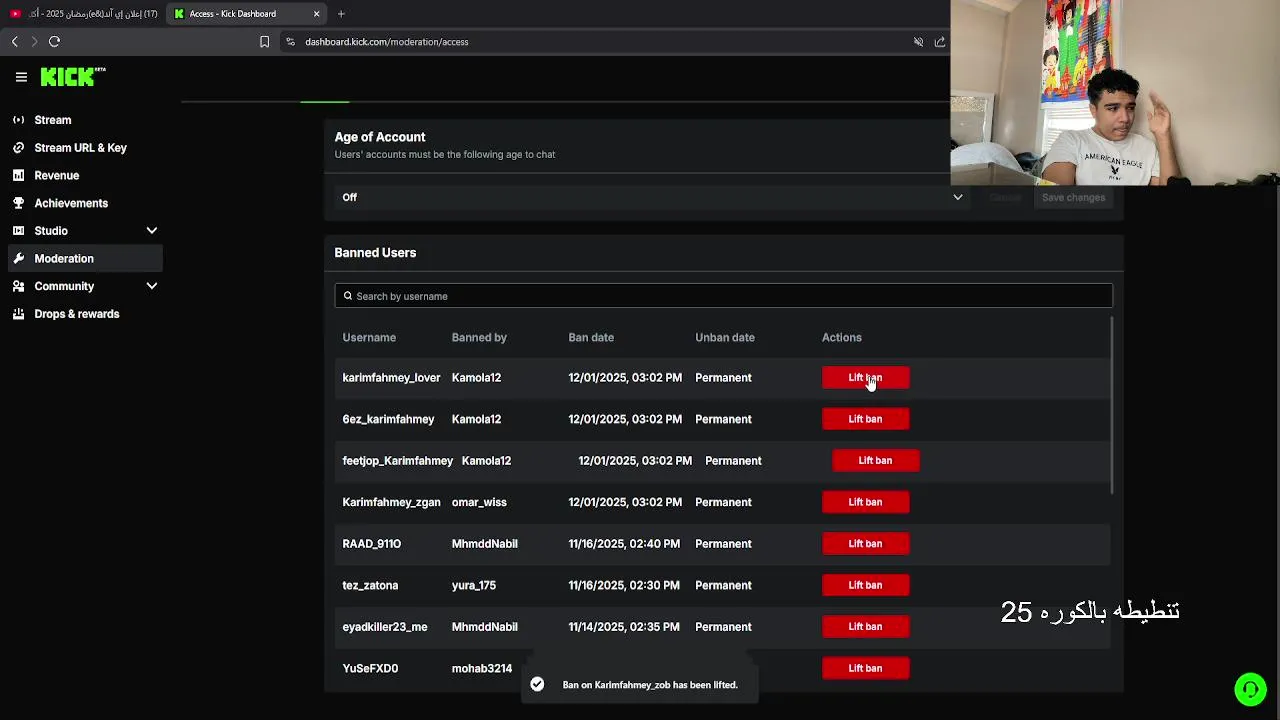Screen dimensions: 1280x720
Task: Open Stream URL & Key page
Action: pos(80,148)
